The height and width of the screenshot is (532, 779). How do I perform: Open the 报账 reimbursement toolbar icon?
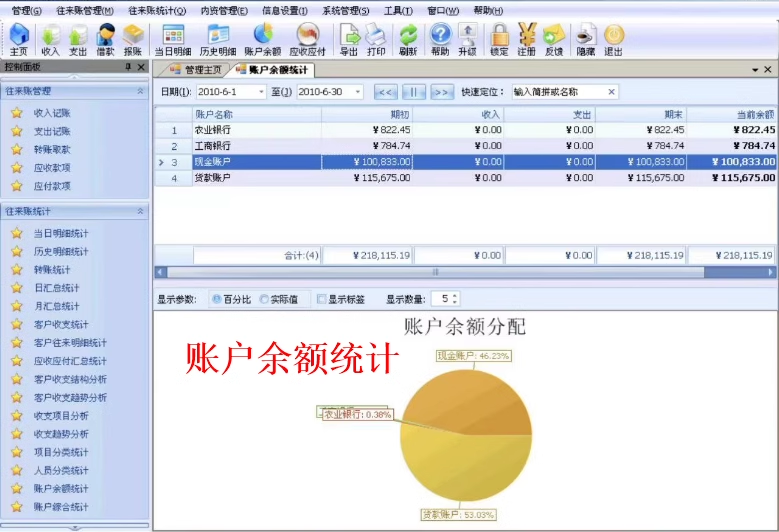(133, 40)
